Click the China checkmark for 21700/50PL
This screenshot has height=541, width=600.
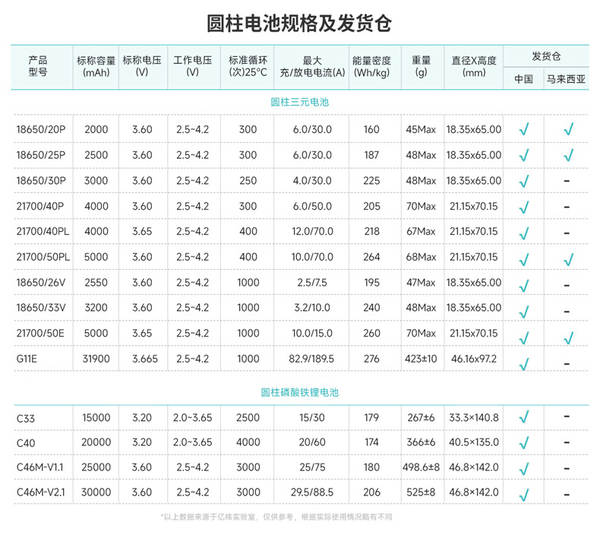(x=524, y=259)
